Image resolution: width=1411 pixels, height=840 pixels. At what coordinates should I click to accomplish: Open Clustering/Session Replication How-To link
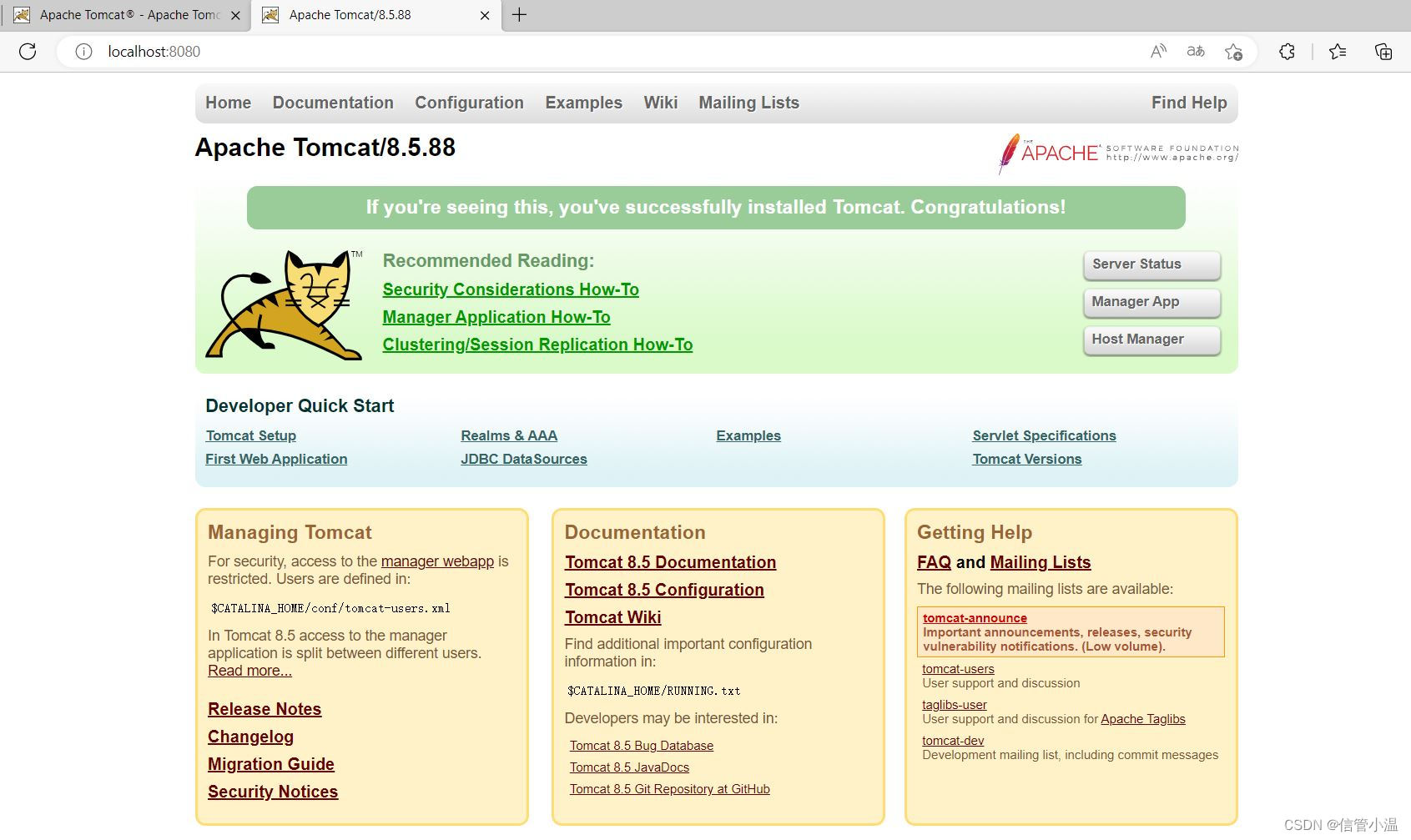pos(537,345)
